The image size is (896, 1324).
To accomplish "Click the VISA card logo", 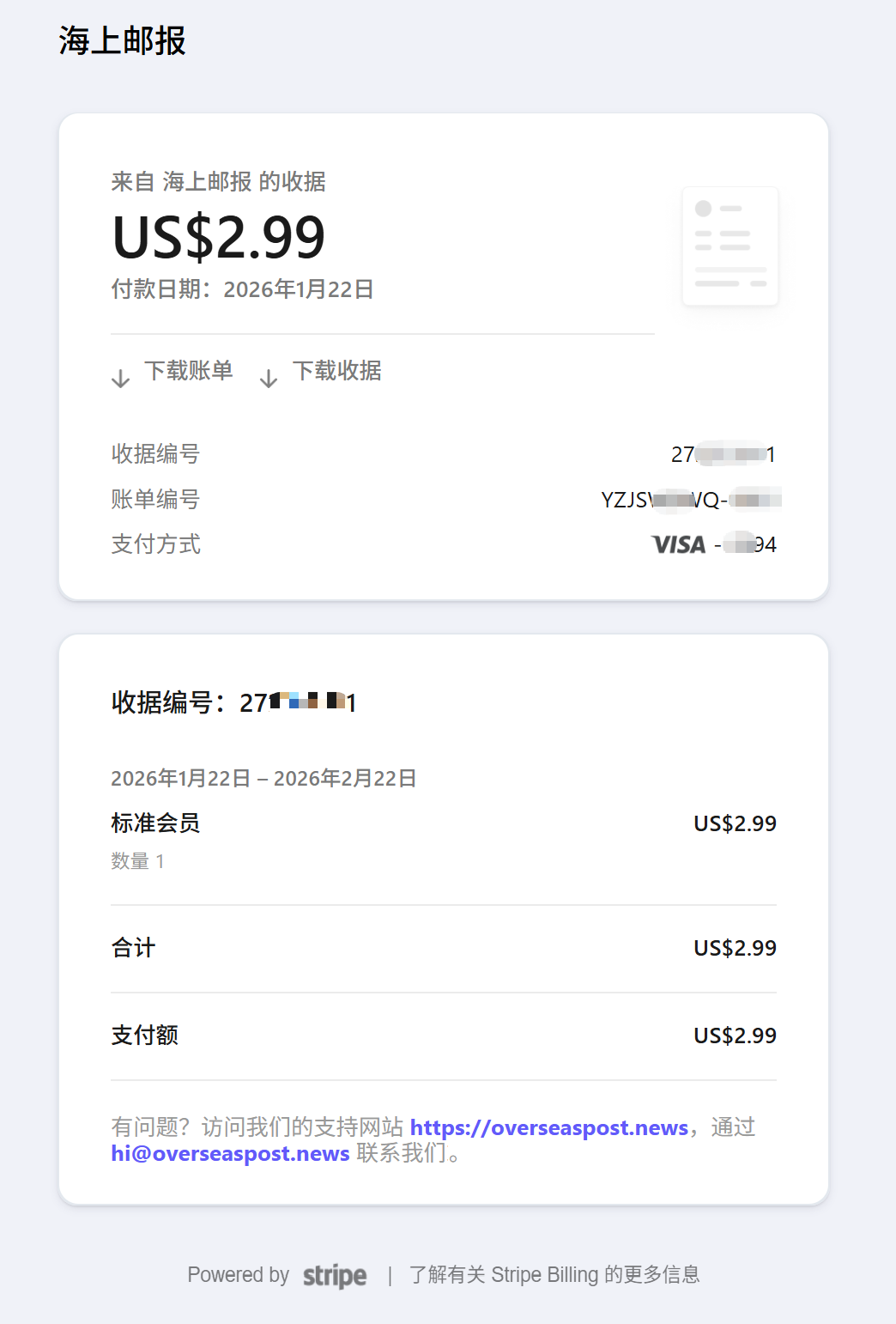I will pos(678,544).
